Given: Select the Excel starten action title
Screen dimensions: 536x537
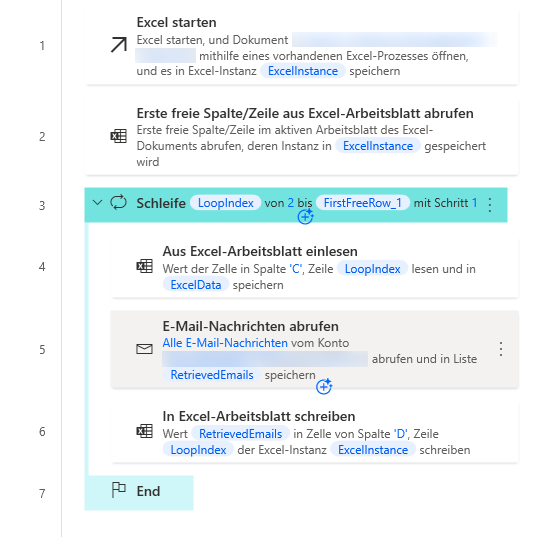Looking at the screenshot, I should click(176, 23).
